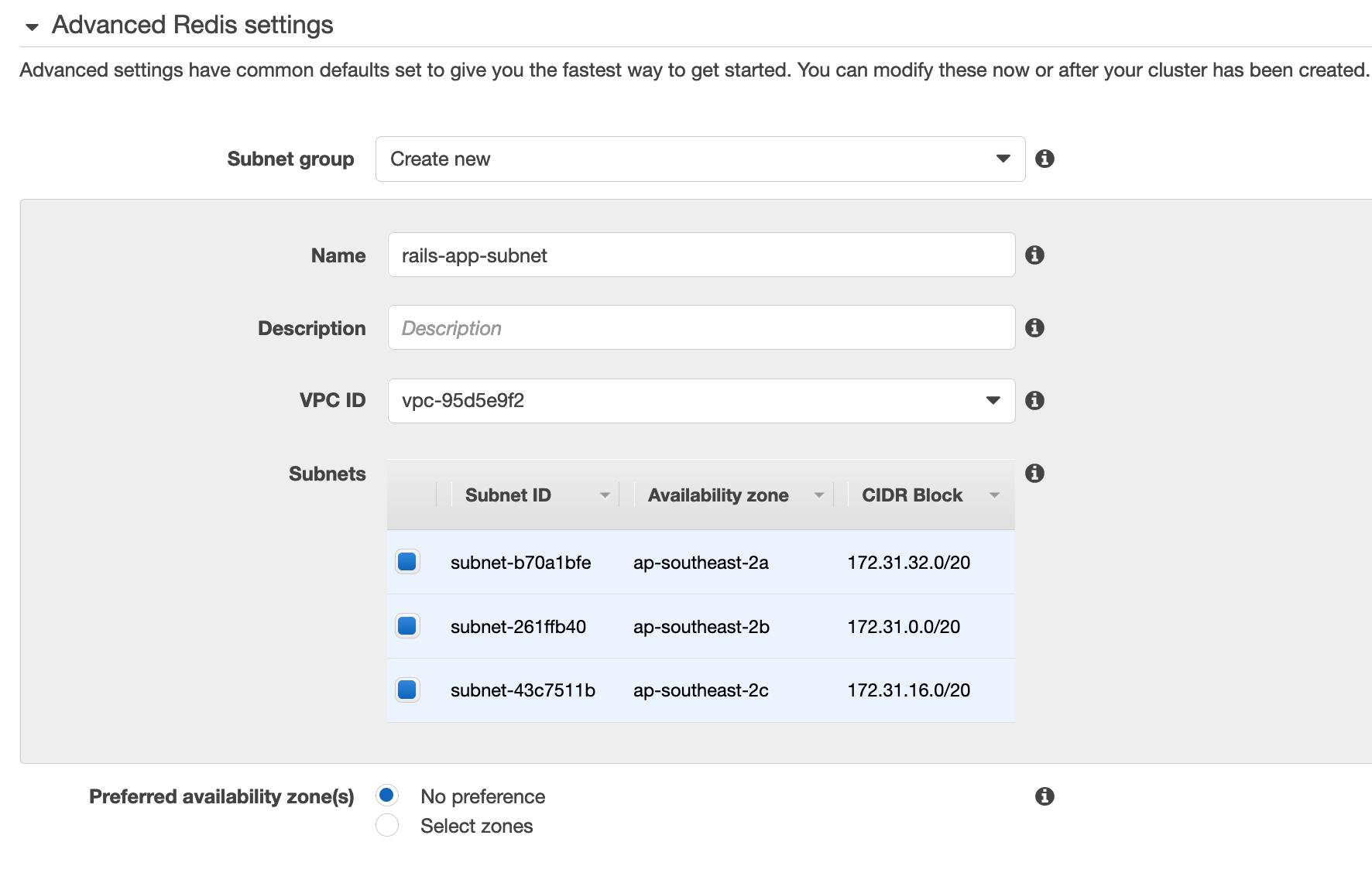Click the Preferred availability zone(s) info icon
This screenshot has width=1372, height=890.
(x=1044, y=796)
